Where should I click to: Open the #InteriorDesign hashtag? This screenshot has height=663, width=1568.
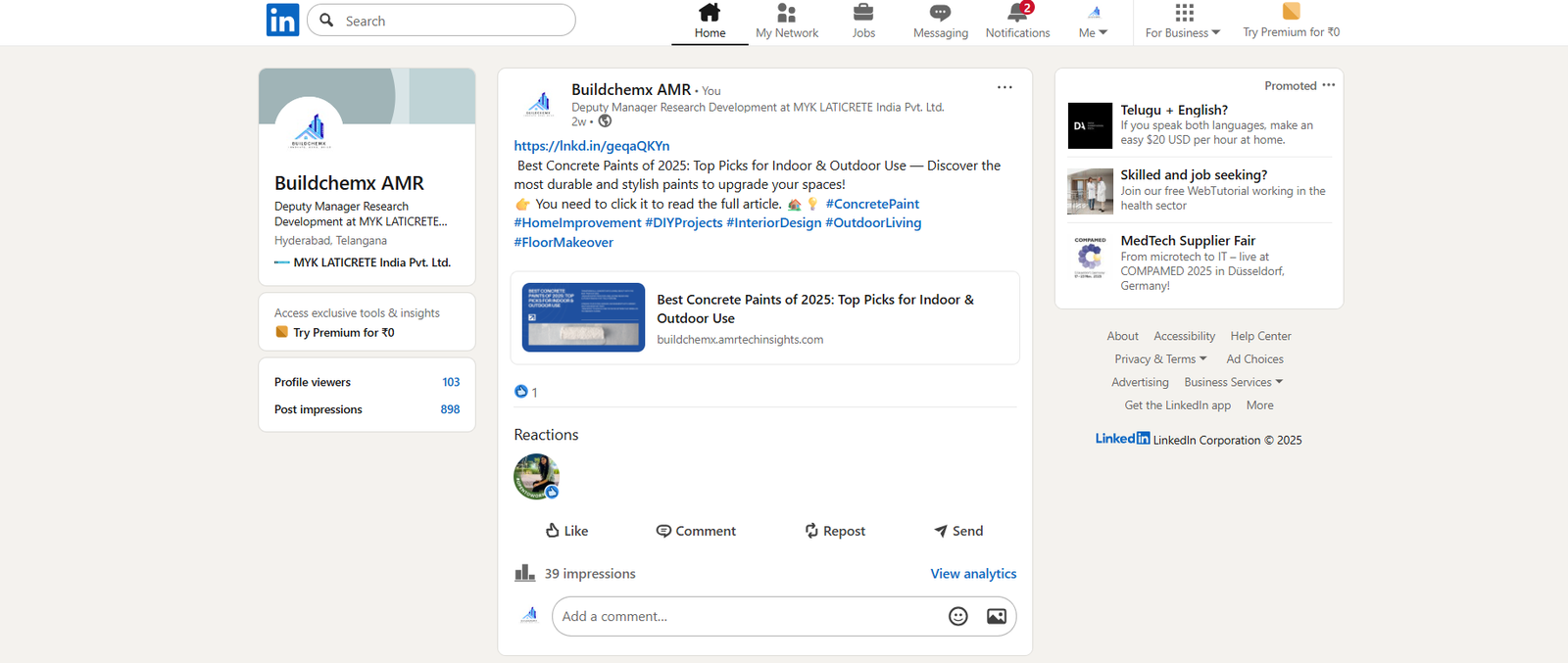(x=774, y=222)
